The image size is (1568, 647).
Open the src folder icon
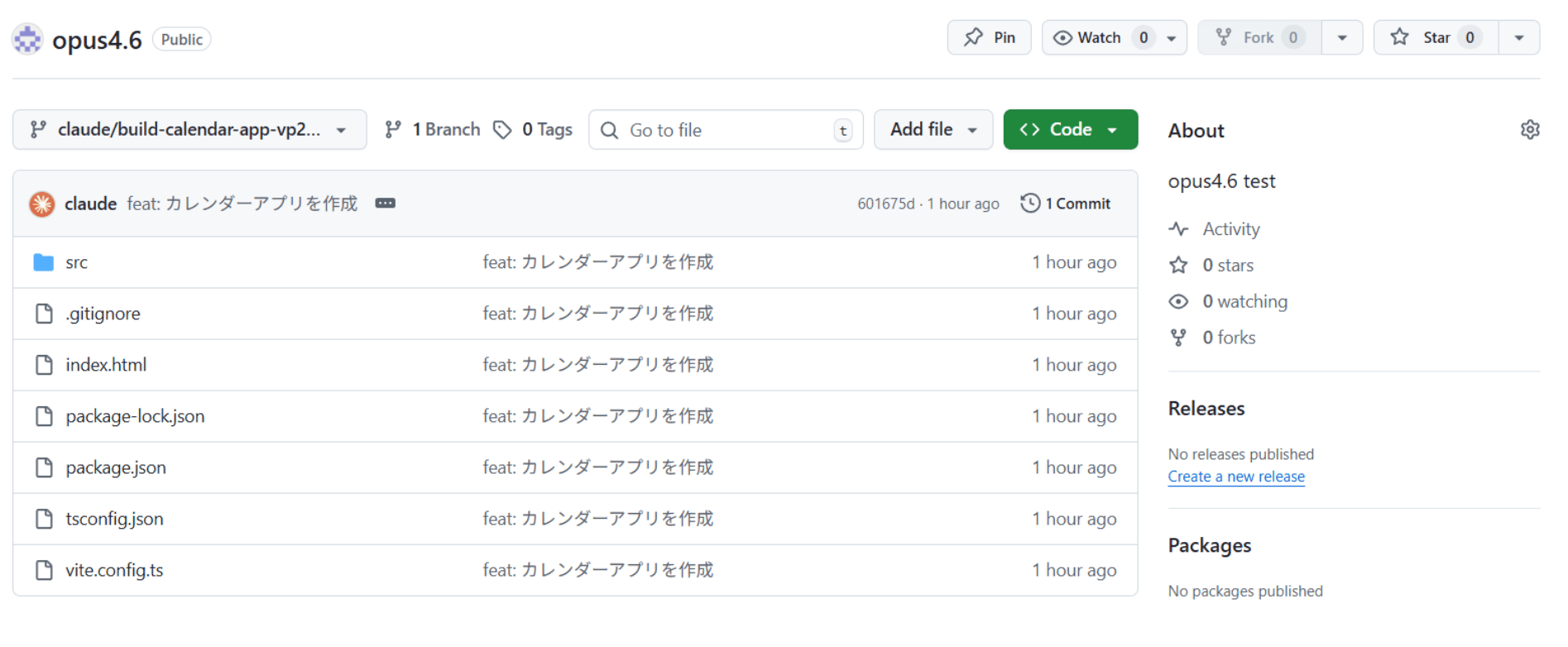point(44,262)
